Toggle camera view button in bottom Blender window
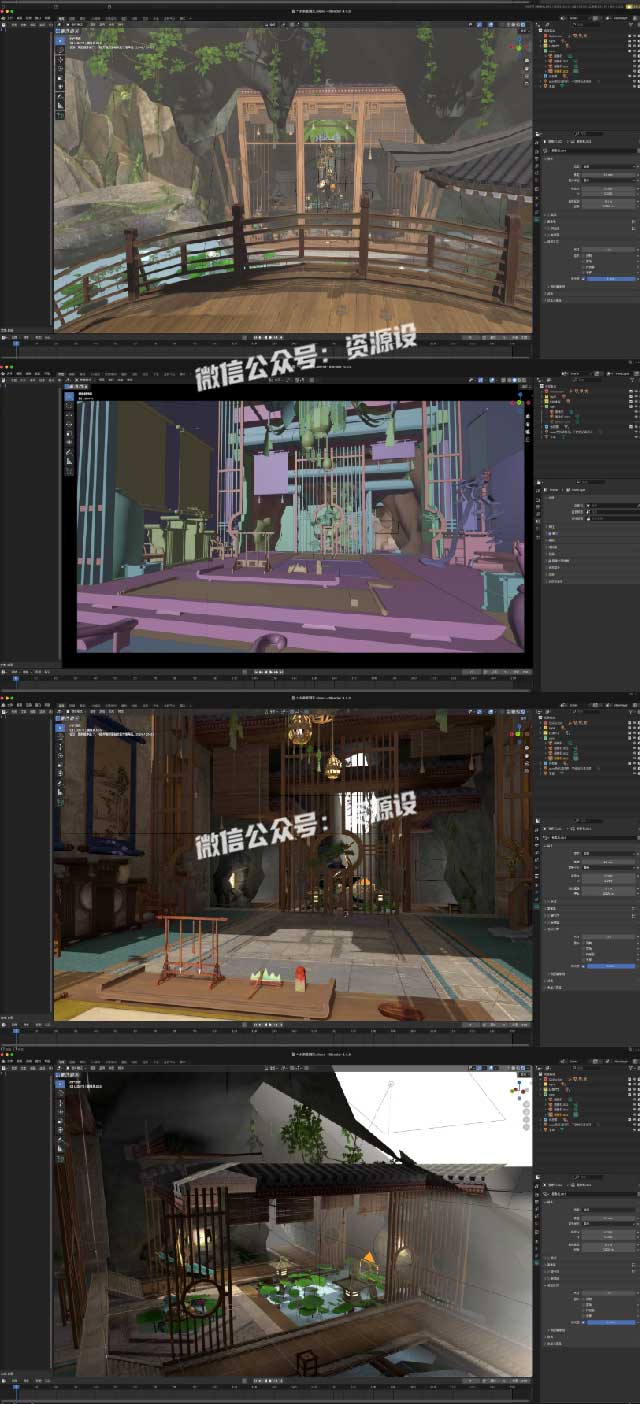The width and height of the screenshot is (640, 1404). [x=526, y=1120]
